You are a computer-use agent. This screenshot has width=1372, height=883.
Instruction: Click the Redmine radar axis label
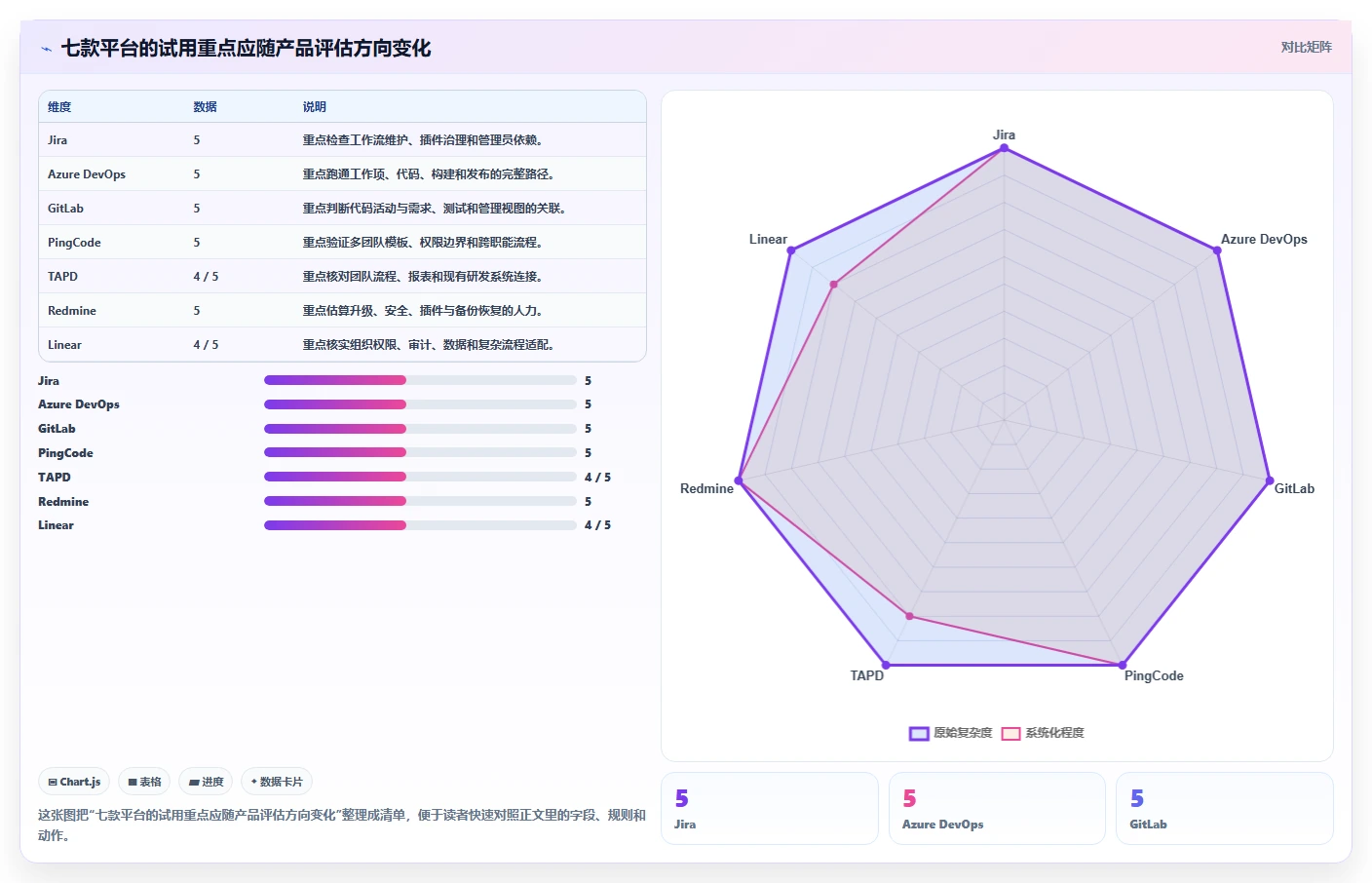(x=706, y=489)
